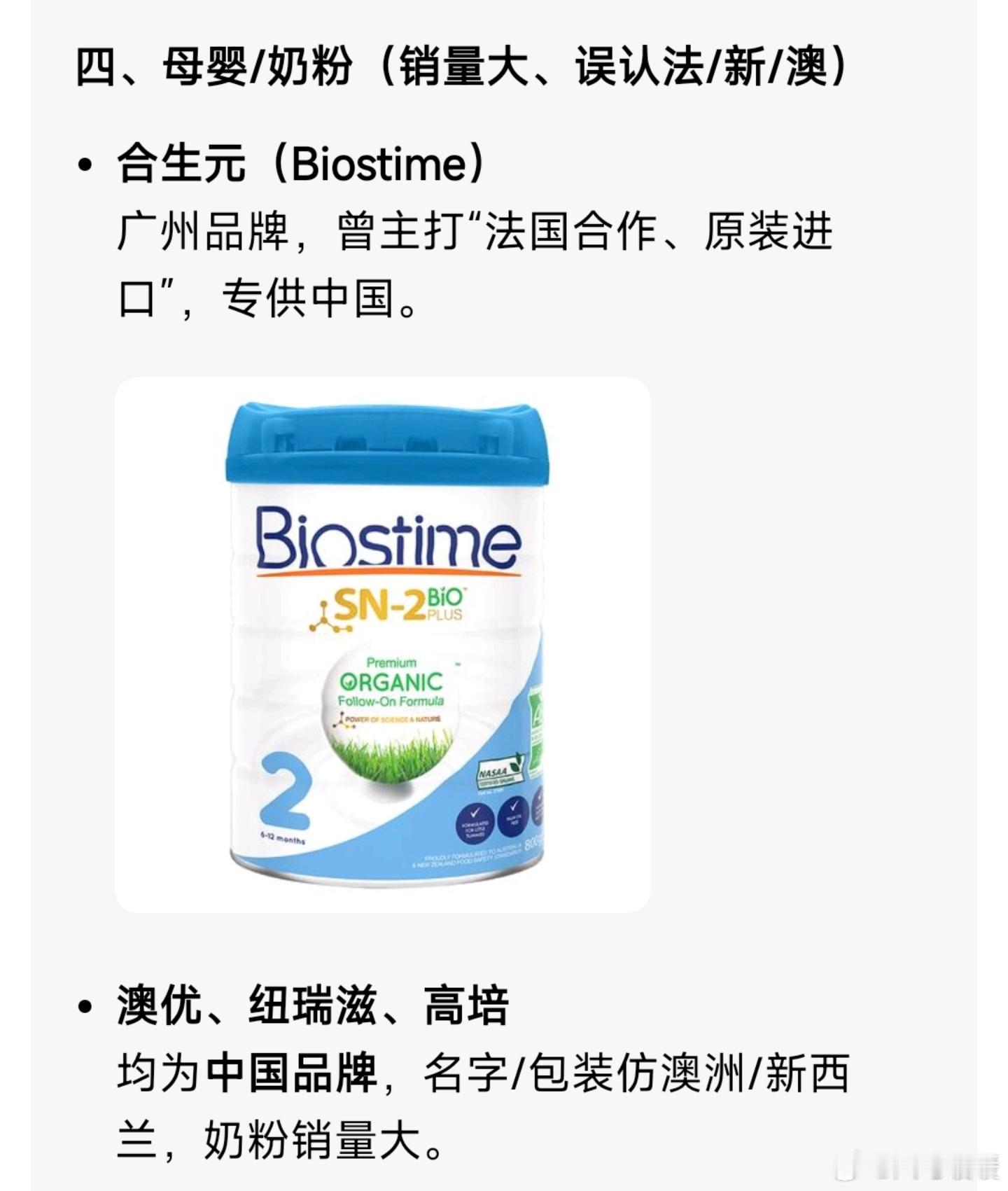This screenshot has height=1191, width=1008.
Task: Click the 澳优、纽瑞滋、高培 bullet title
Action: point(313,1005)
